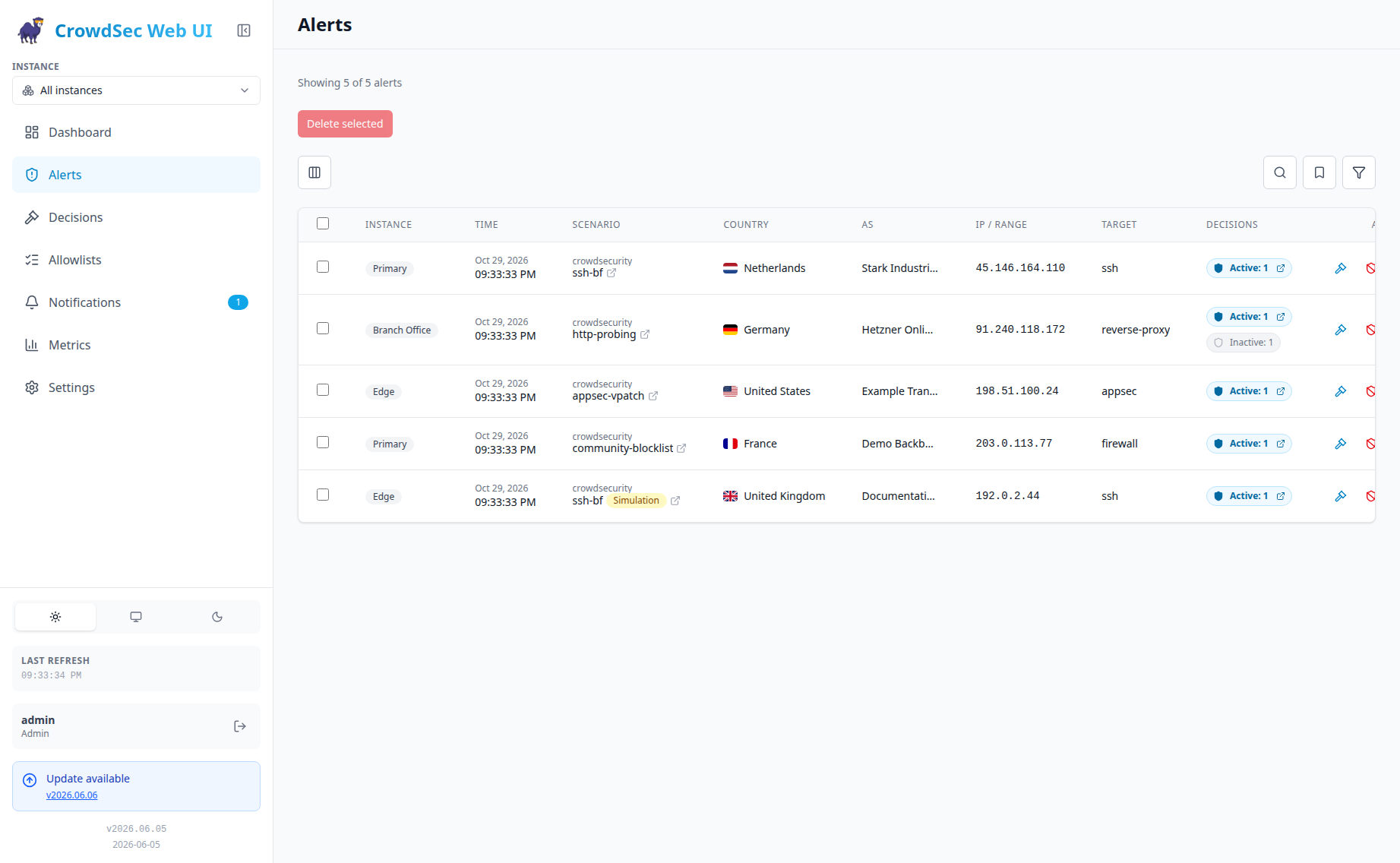Screen dimensions: 1400x863
Task: Open the v2026.06.06 update link
Action: coord(72,795)
